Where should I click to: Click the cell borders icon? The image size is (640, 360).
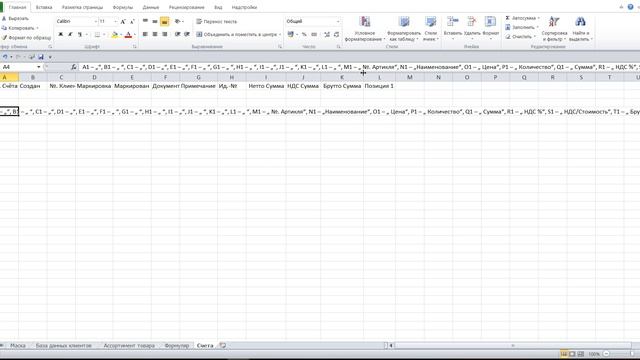coord(97,35)
